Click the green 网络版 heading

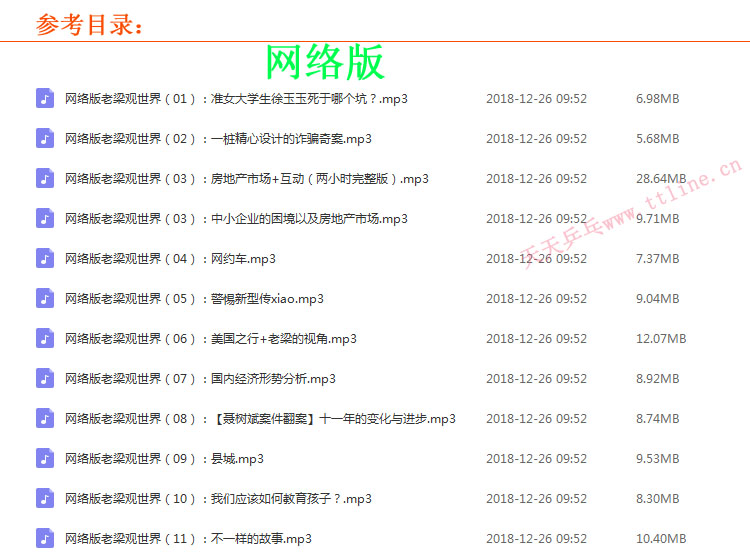pos(325,62)
